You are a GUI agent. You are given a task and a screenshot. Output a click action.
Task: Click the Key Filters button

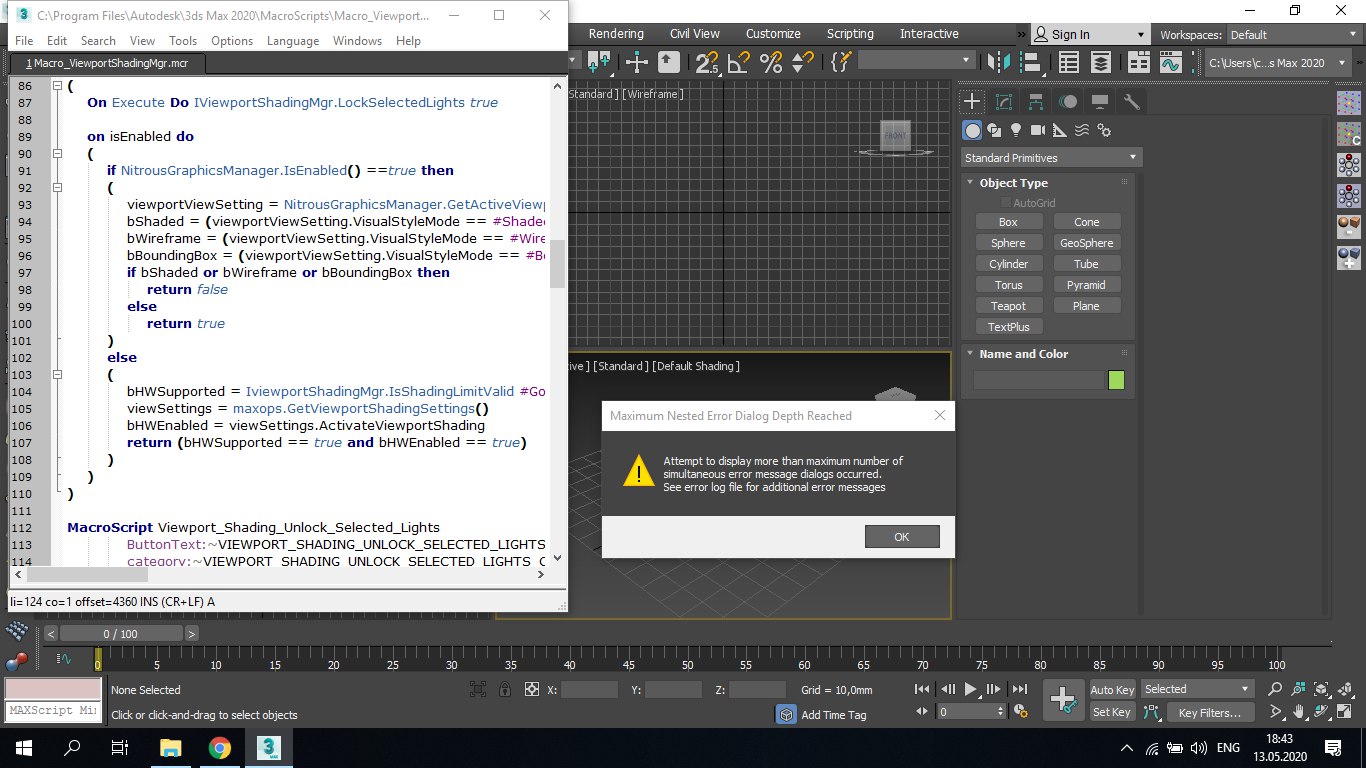coord(1209,713)
